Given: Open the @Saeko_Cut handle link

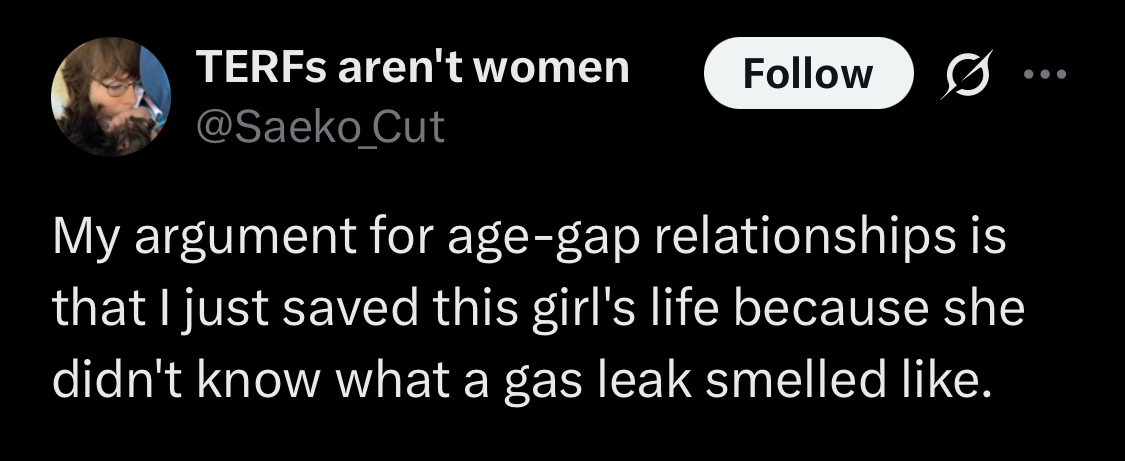Looking at the screenshot, I should (x=320, y=128).
